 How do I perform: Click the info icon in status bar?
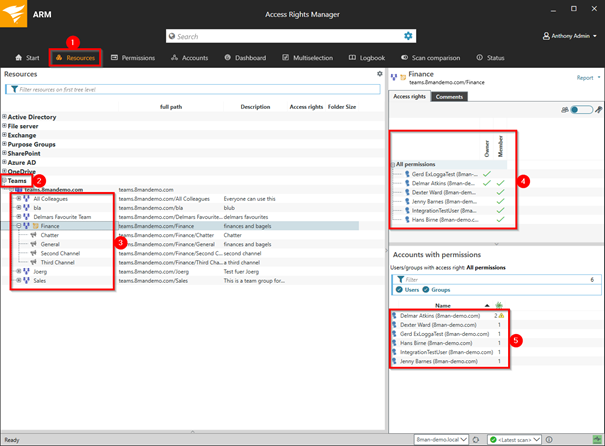click(549, 439)
